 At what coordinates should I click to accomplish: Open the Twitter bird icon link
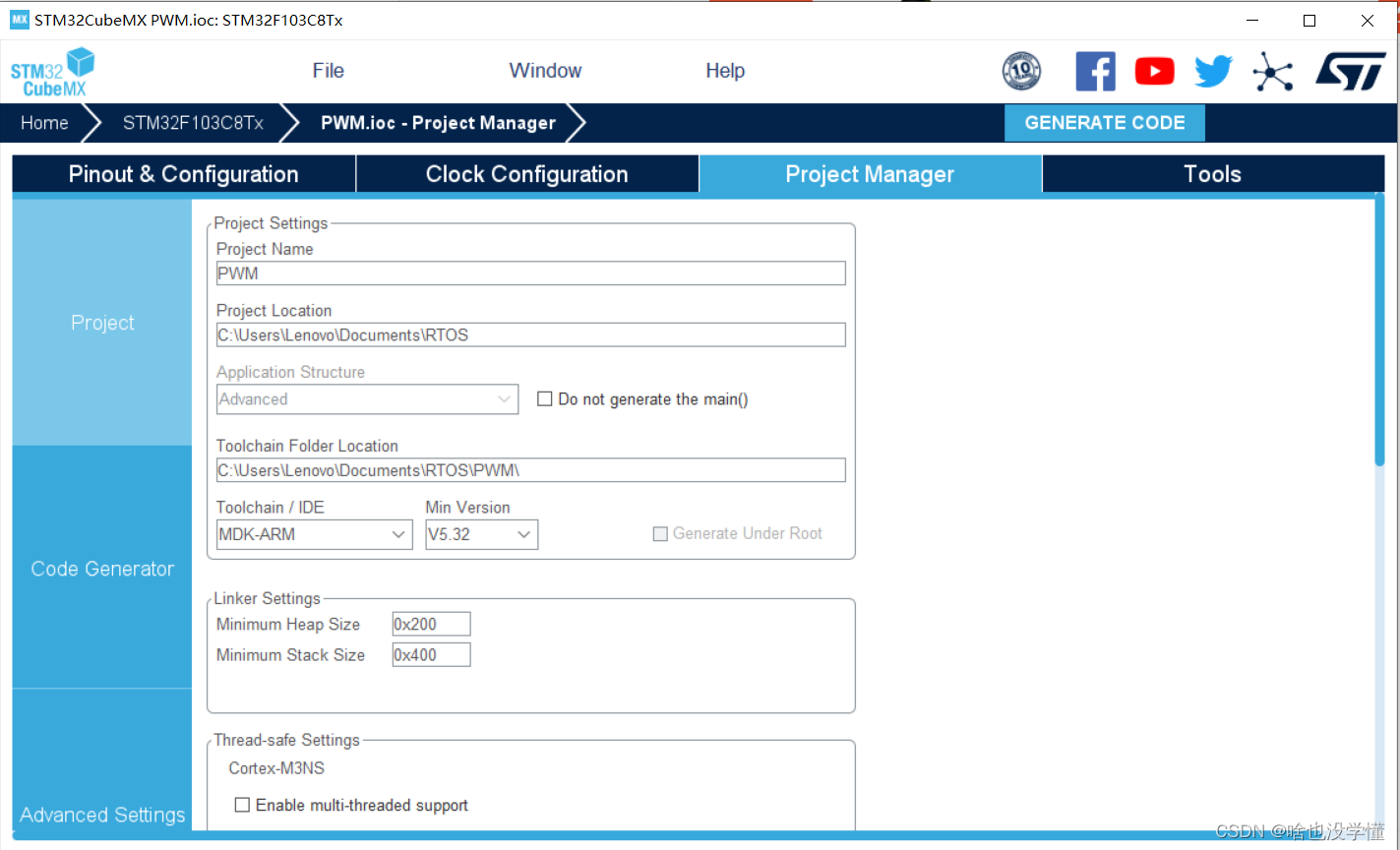[x=1213, y=71]
